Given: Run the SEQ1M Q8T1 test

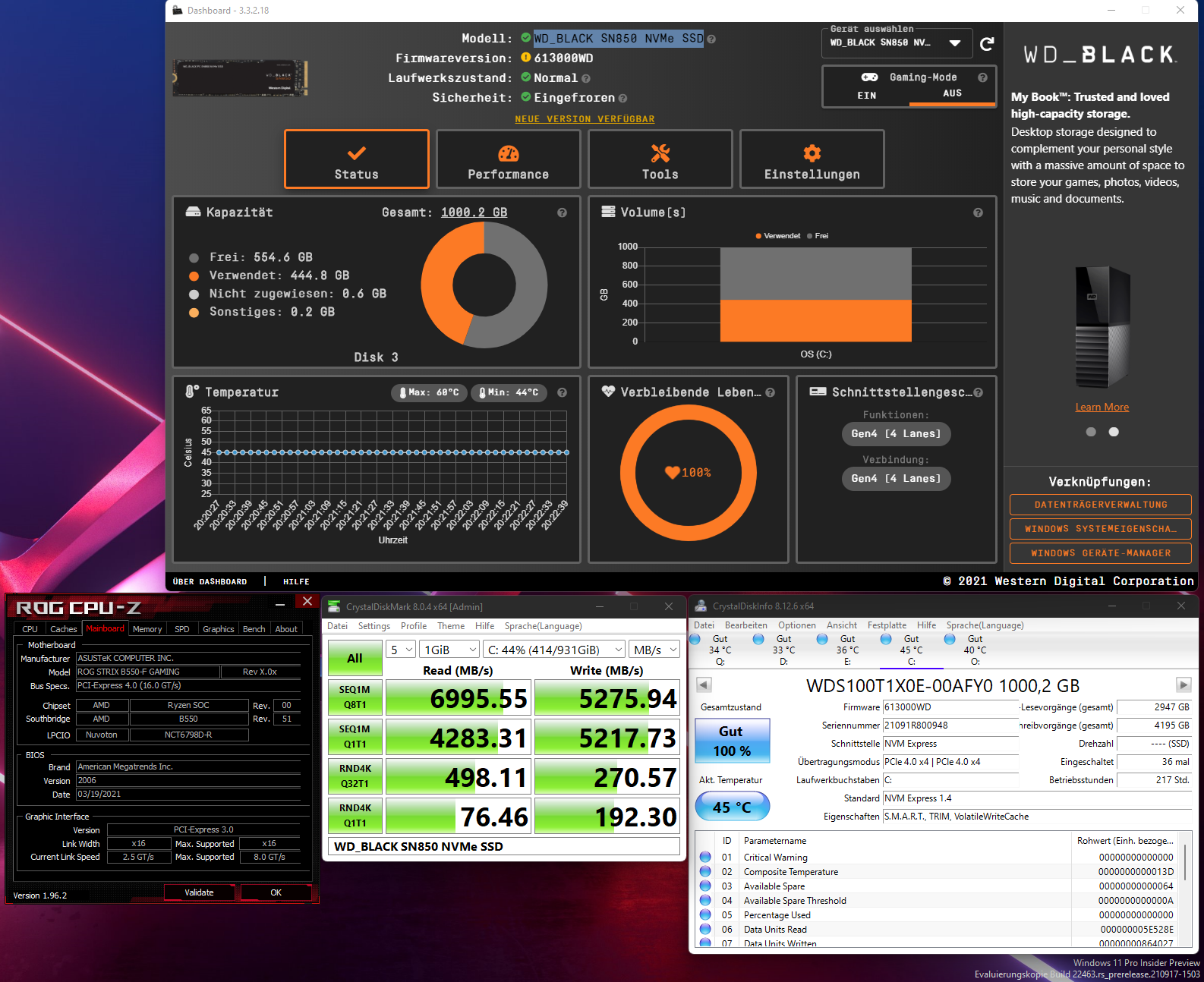Looking at the screenshot, I should [355, 697].
